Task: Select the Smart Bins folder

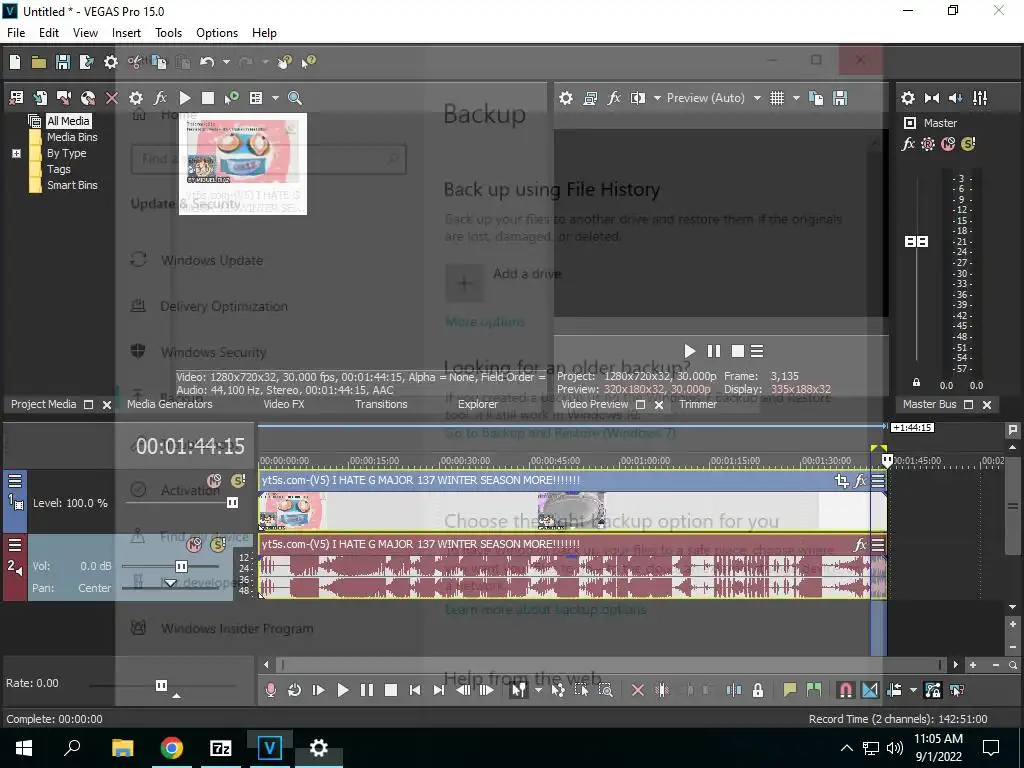Action: click(x=72, y=185)
